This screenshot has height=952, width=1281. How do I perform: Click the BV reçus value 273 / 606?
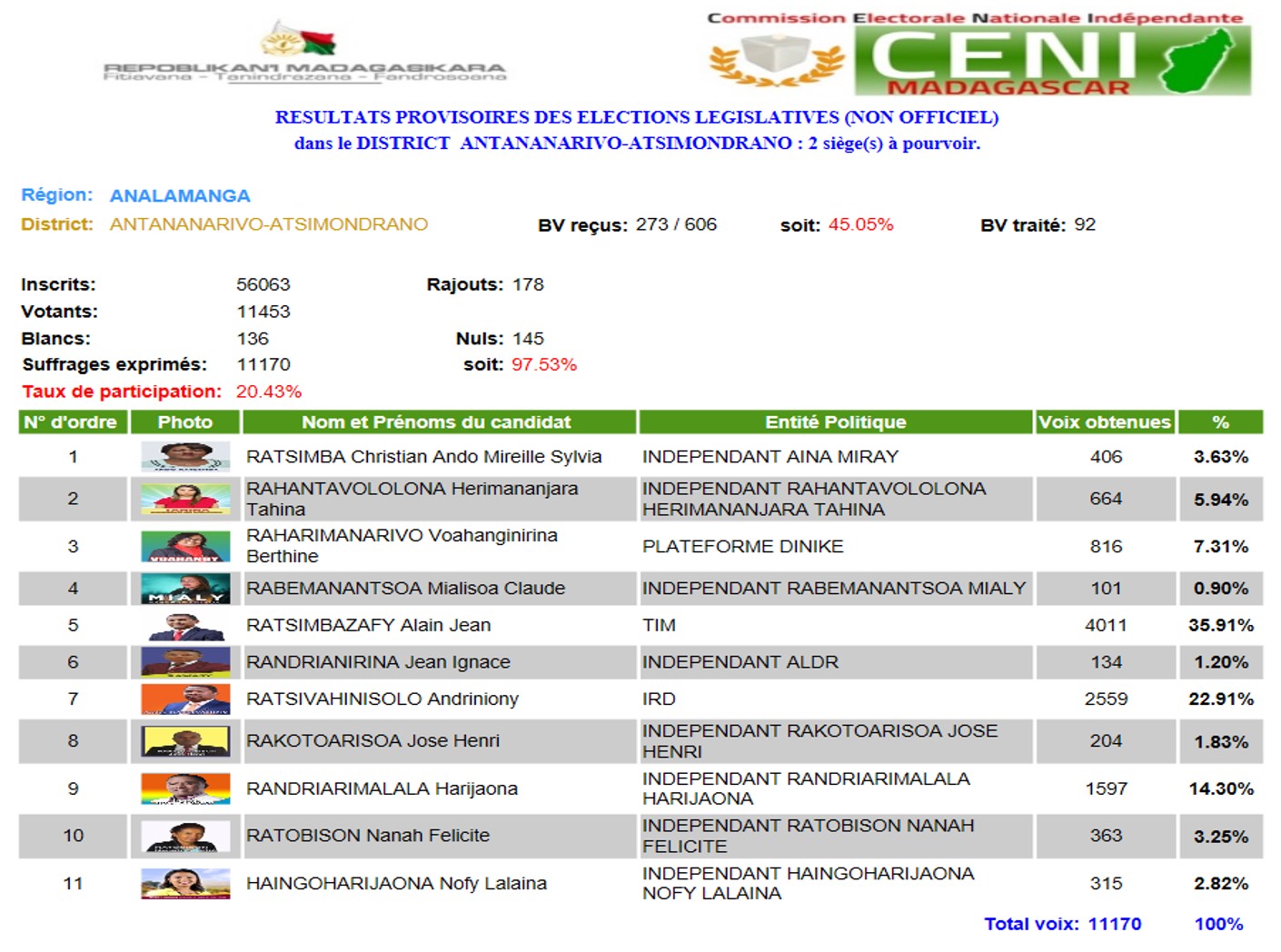tap(676, 224)
